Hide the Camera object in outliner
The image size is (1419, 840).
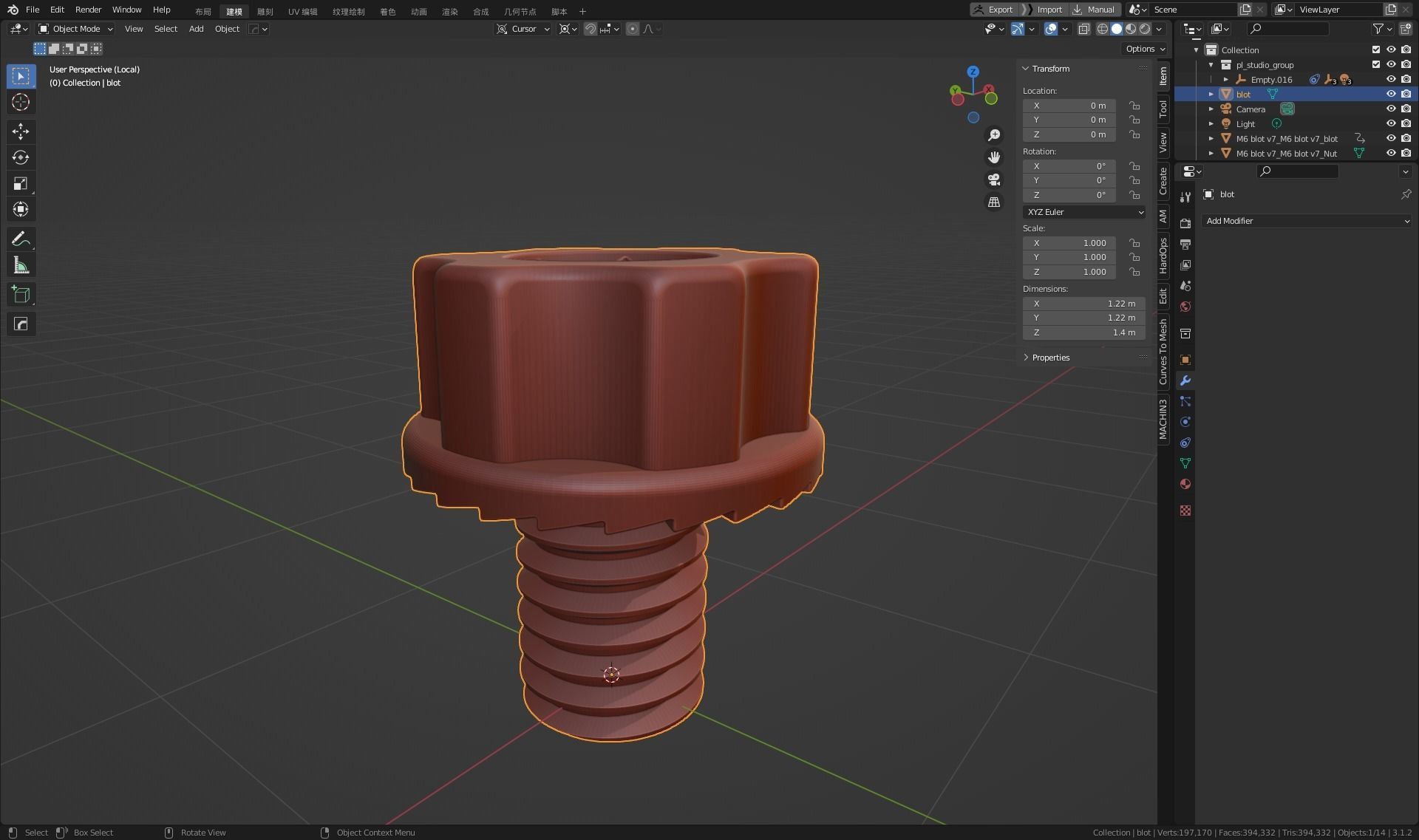(x=1390, y=109)
